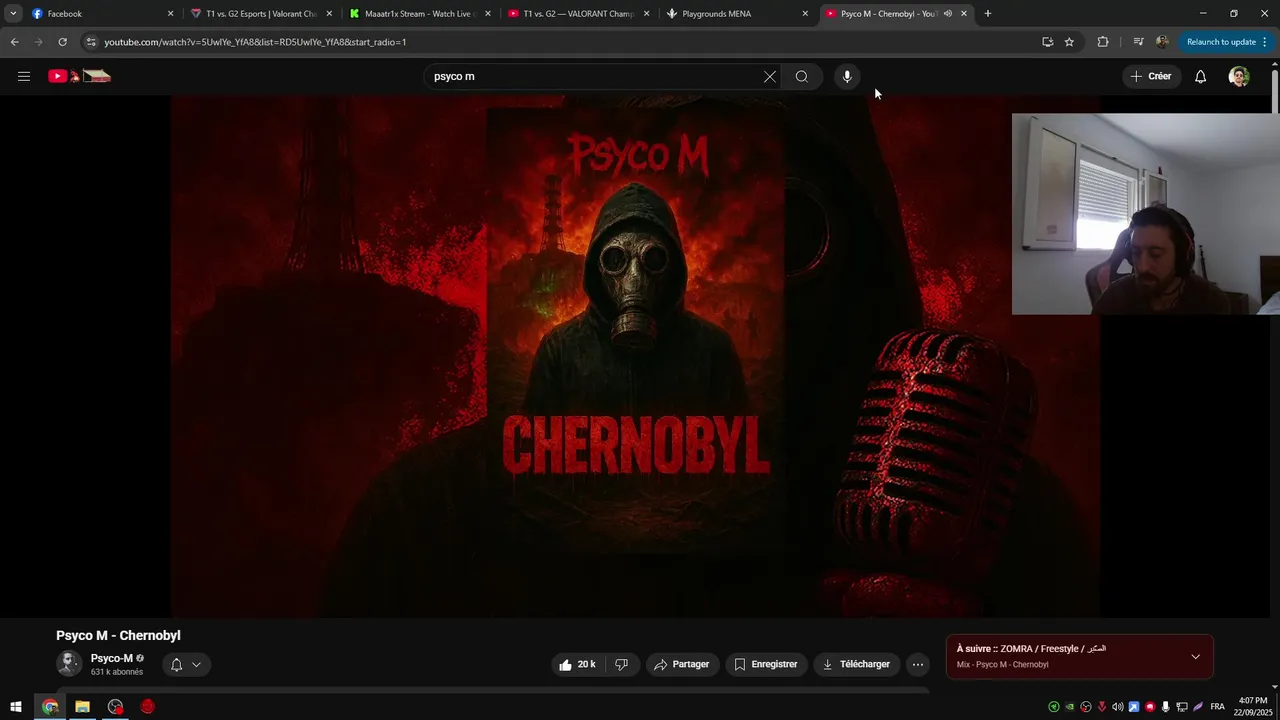1280x720 pixels.
Task: Save video with Enregistrer button
Action: click(766, 664)
